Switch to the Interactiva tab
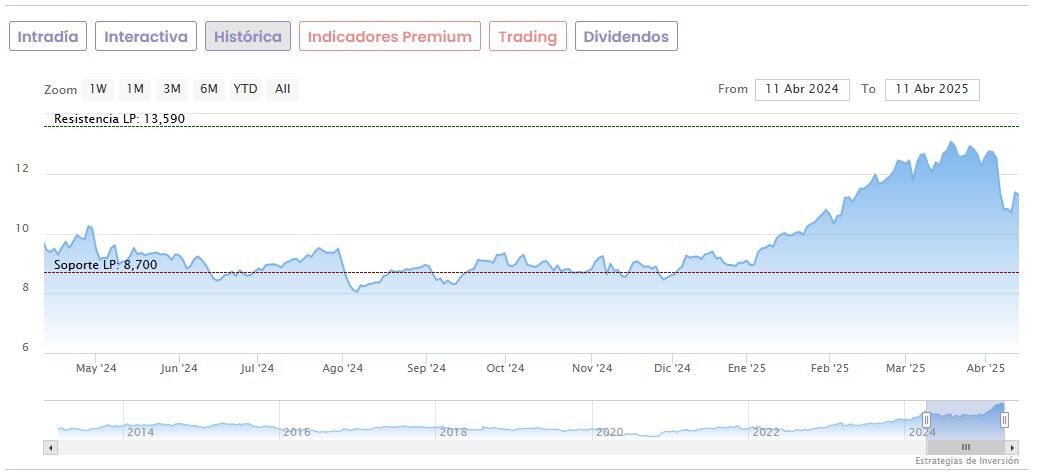Image resolution: width=1038 pixels, height=476 pixels. coord(146,37)
